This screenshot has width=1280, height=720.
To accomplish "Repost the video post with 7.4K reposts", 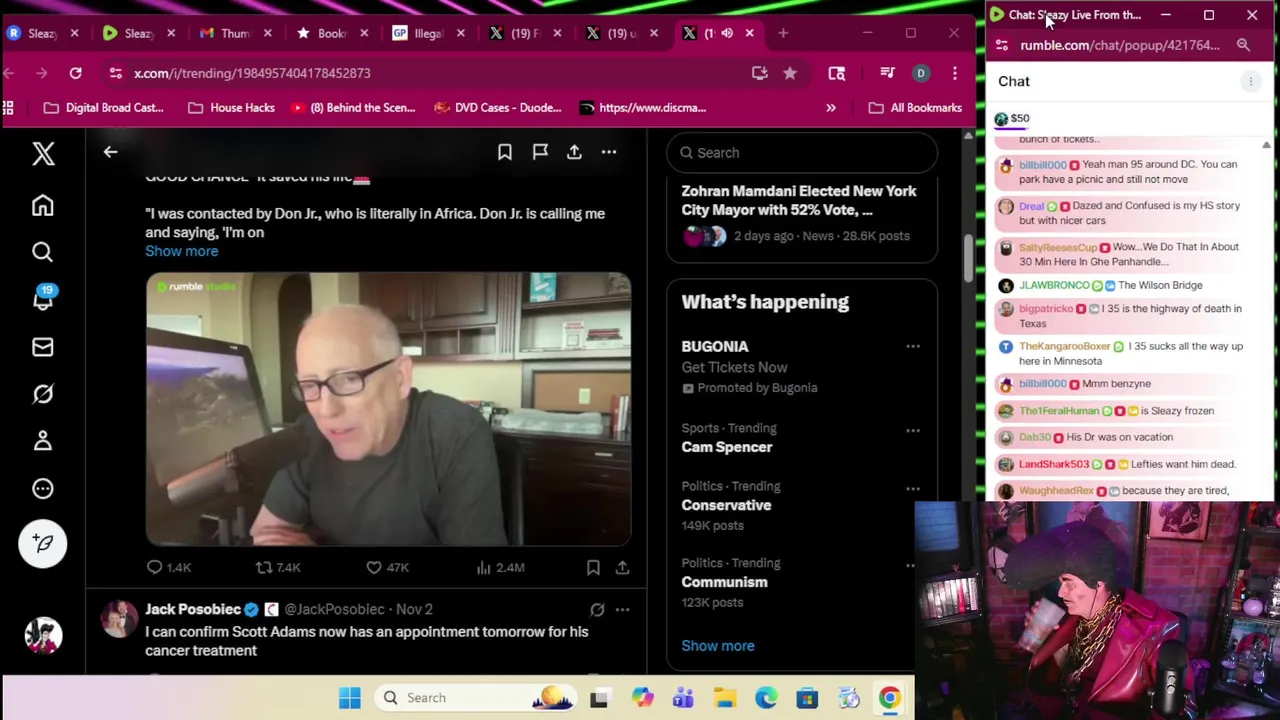I will 278,567.
